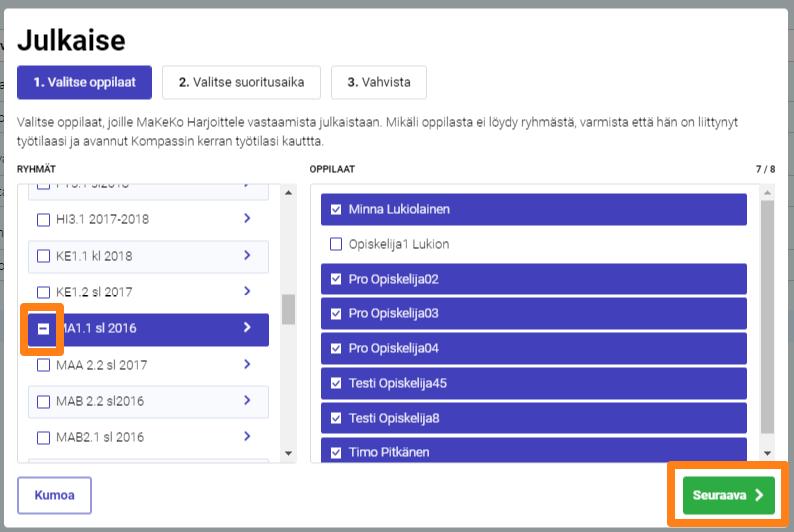Uncheck student Minna Lukiolainen
This screenshot has width=794, height=532.
(x=336, y=209)
